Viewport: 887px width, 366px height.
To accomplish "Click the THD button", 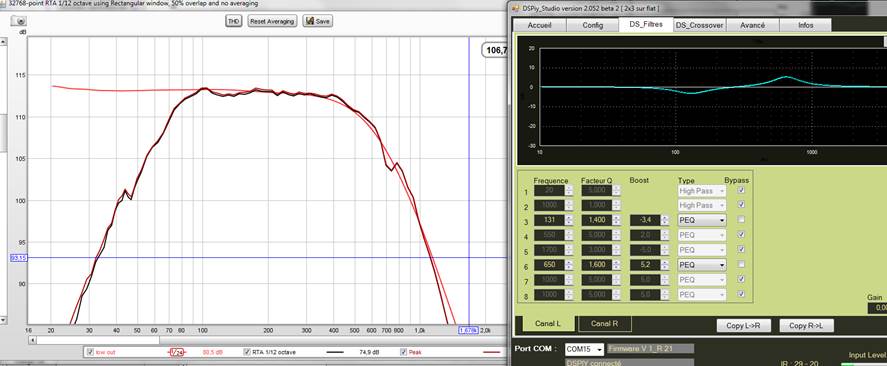I will click(232, 21).
